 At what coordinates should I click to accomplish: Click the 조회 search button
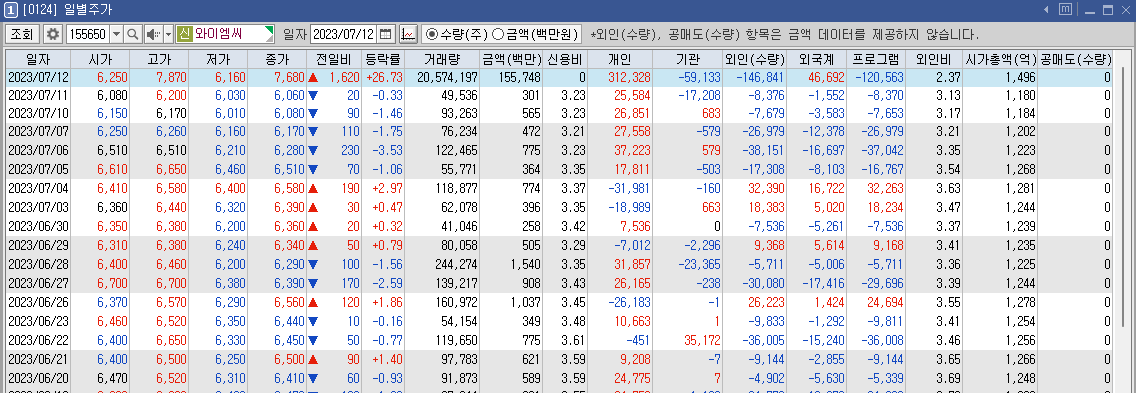click(x=22, y=34)
